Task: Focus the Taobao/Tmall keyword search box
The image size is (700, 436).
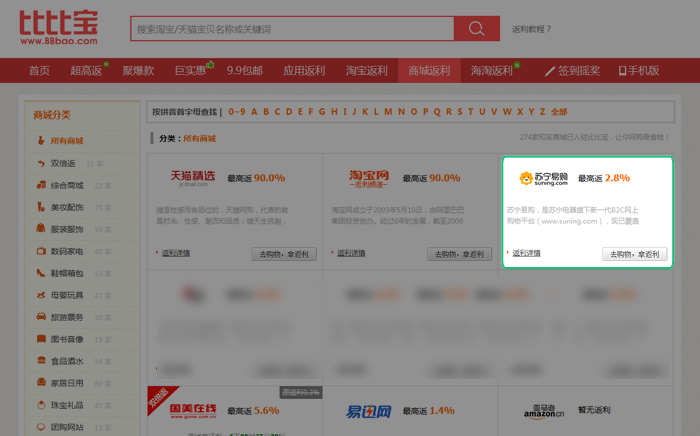Action: [x=292, y=29]
